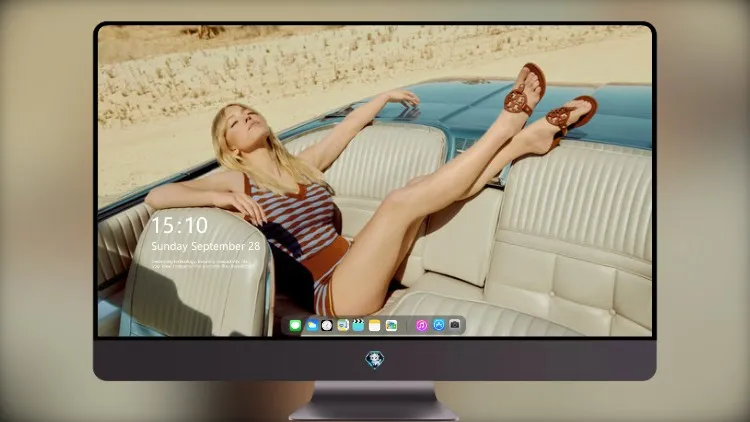
Task: Launch the Weather app from the dock
Action: point(311,326)
